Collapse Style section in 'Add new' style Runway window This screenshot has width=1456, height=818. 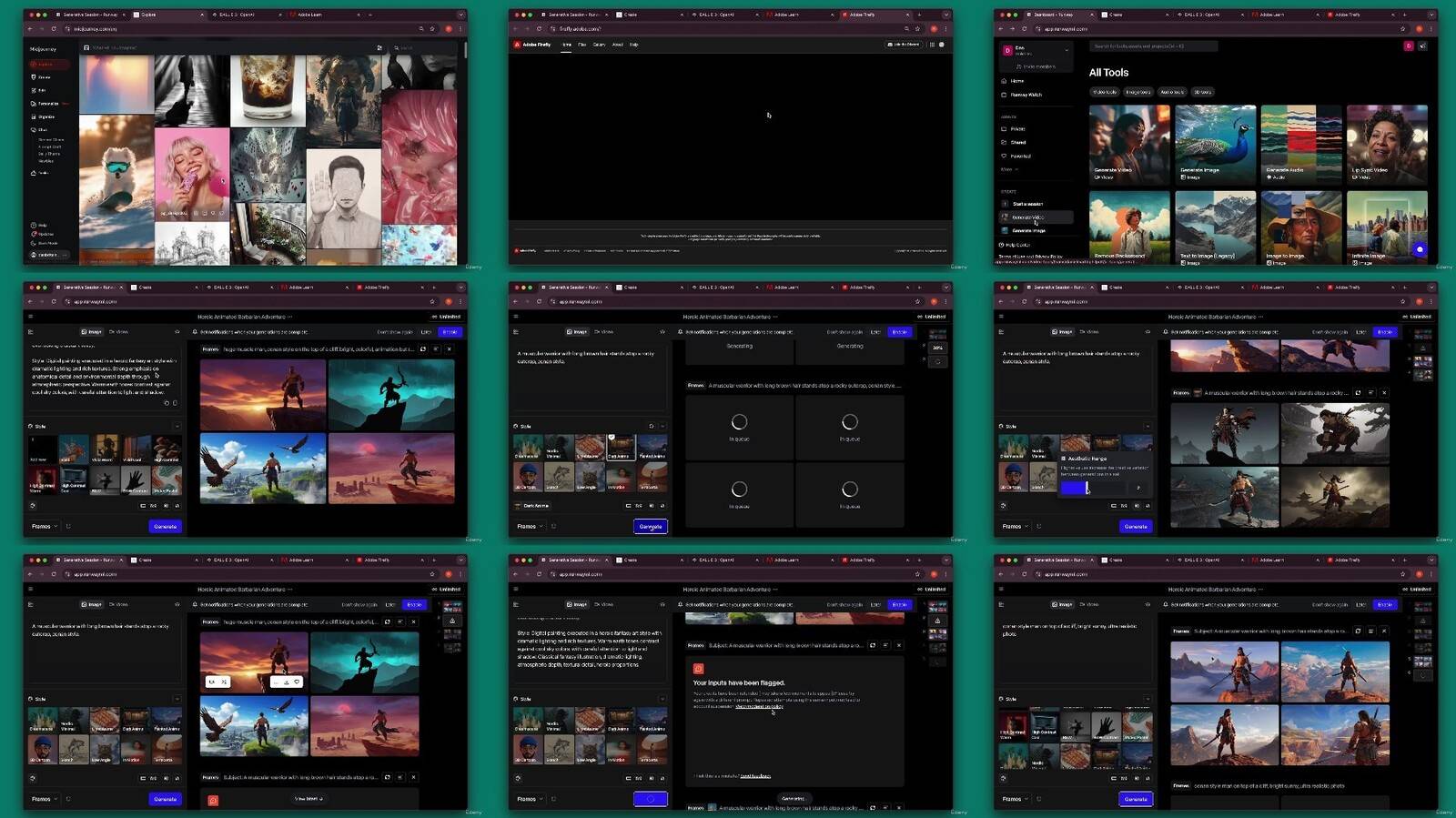coord(177,427)
